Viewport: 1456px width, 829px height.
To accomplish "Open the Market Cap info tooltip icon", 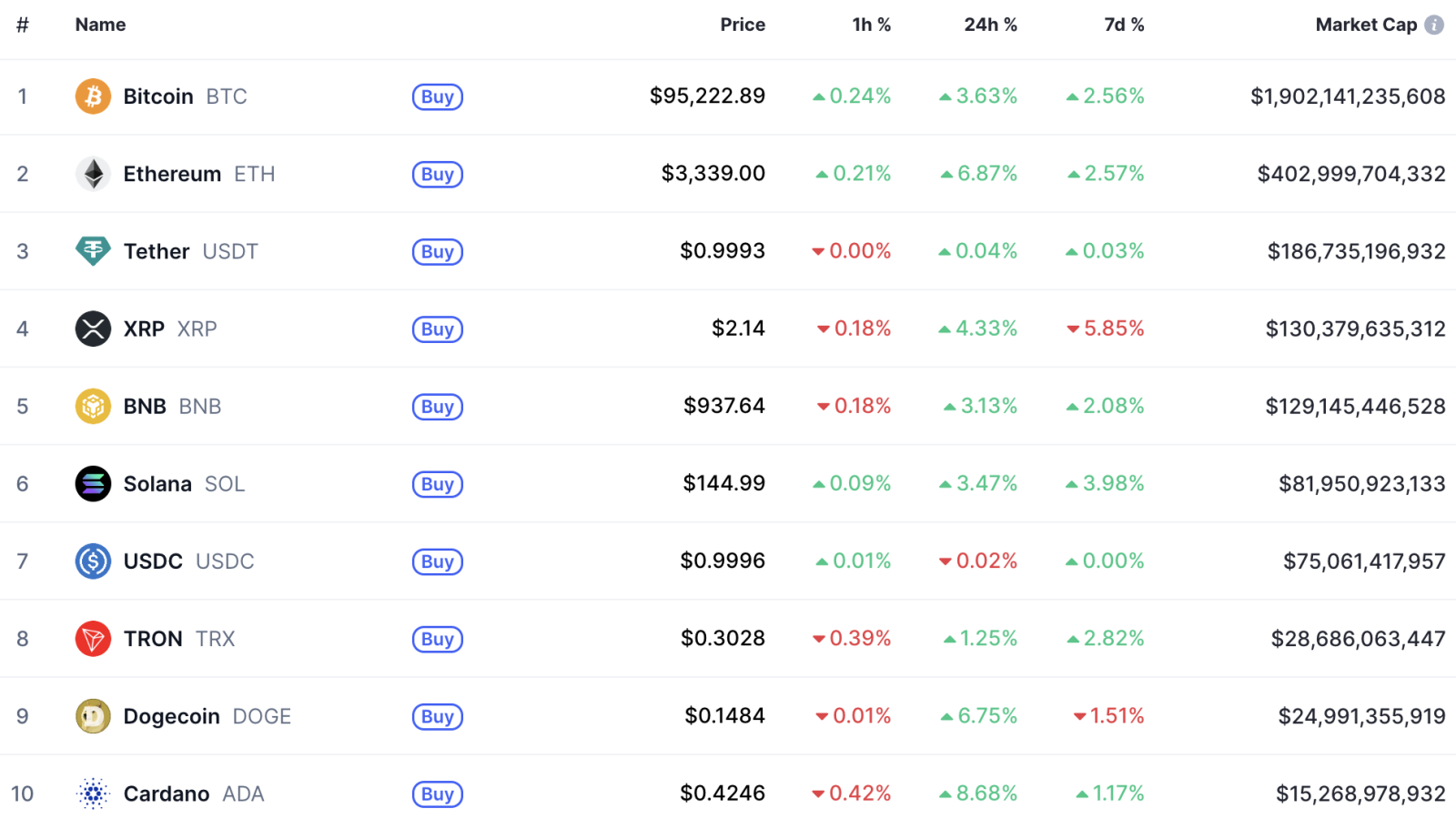I will pyautogui.click(x=1434, y=25).
